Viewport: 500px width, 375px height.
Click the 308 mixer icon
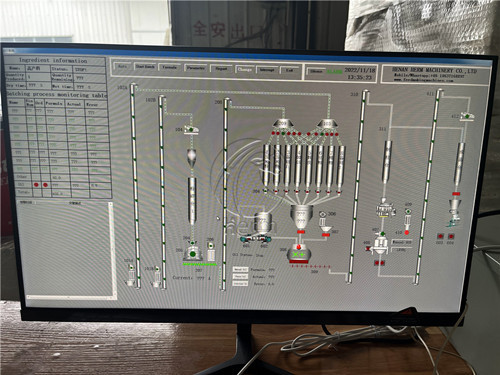click(x=298, y=254)
